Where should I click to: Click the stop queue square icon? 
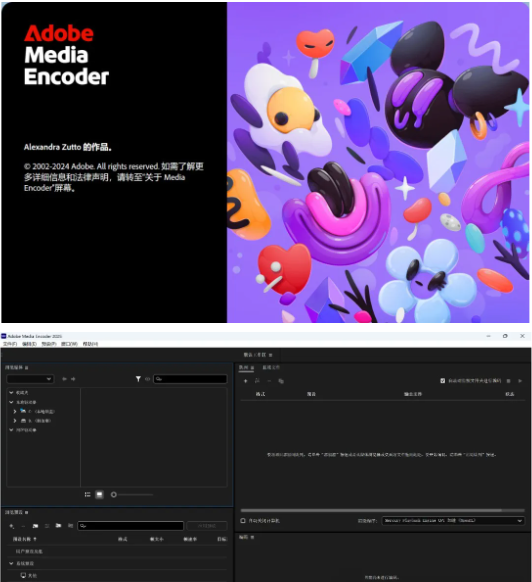[509, 381]
